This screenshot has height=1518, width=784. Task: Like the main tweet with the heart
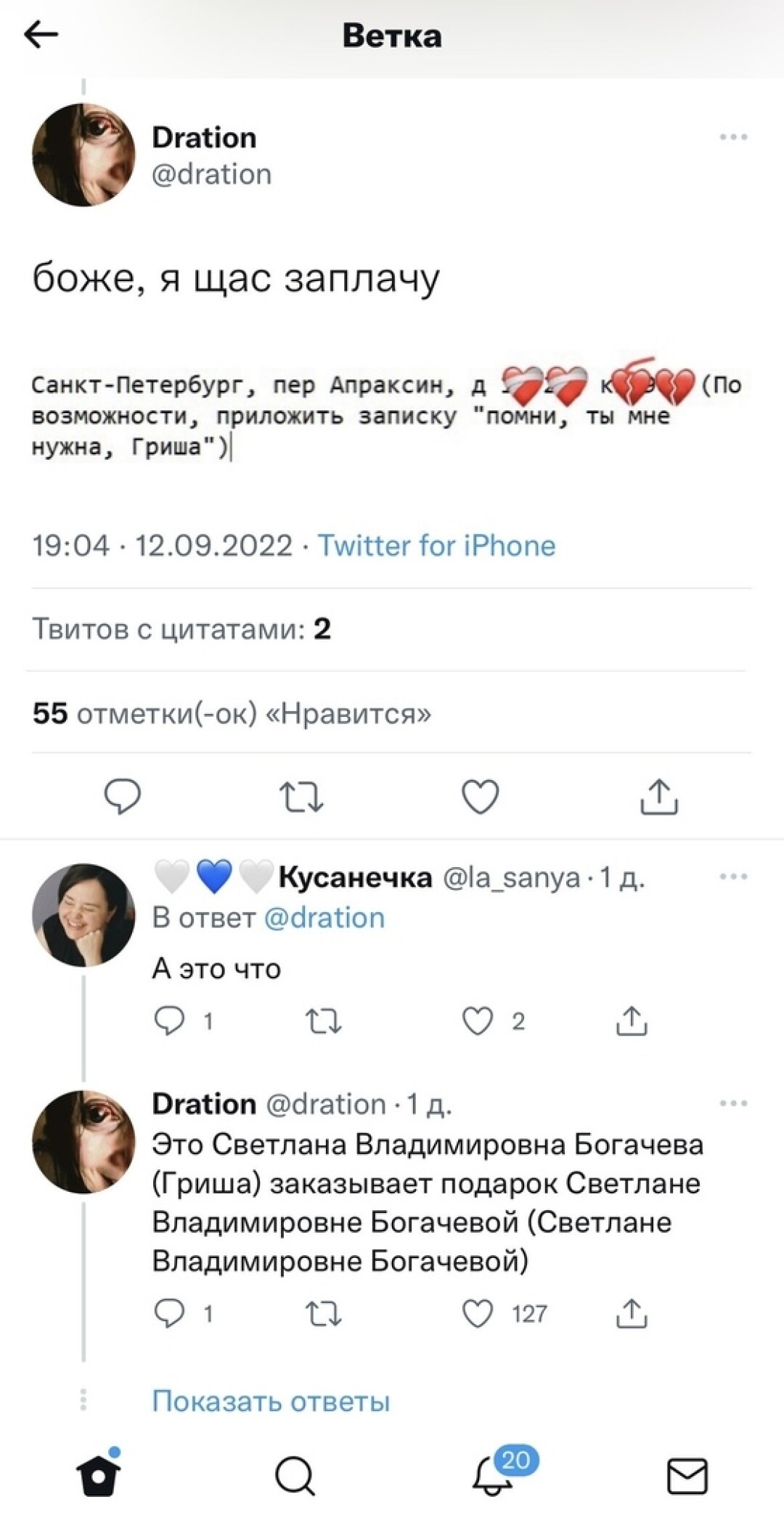[x=481, y=797]
